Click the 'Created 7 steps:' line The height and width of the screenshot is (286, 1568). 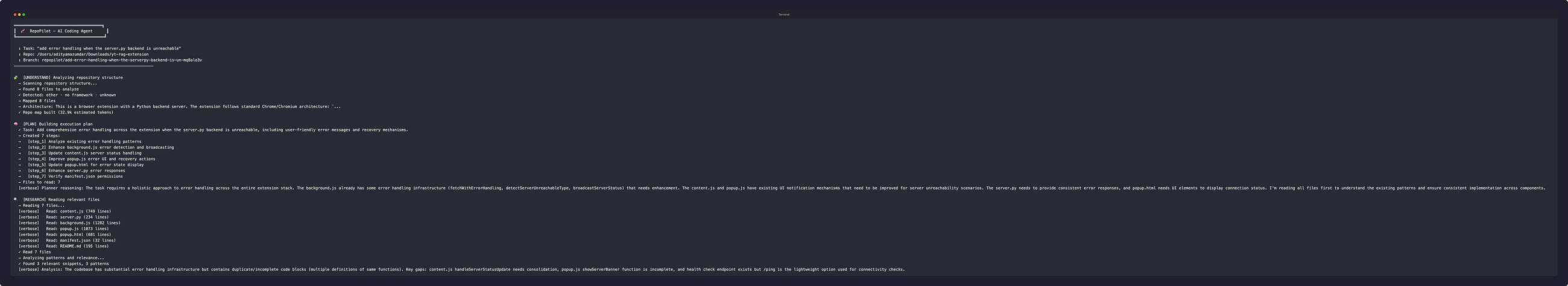(40, 136)
